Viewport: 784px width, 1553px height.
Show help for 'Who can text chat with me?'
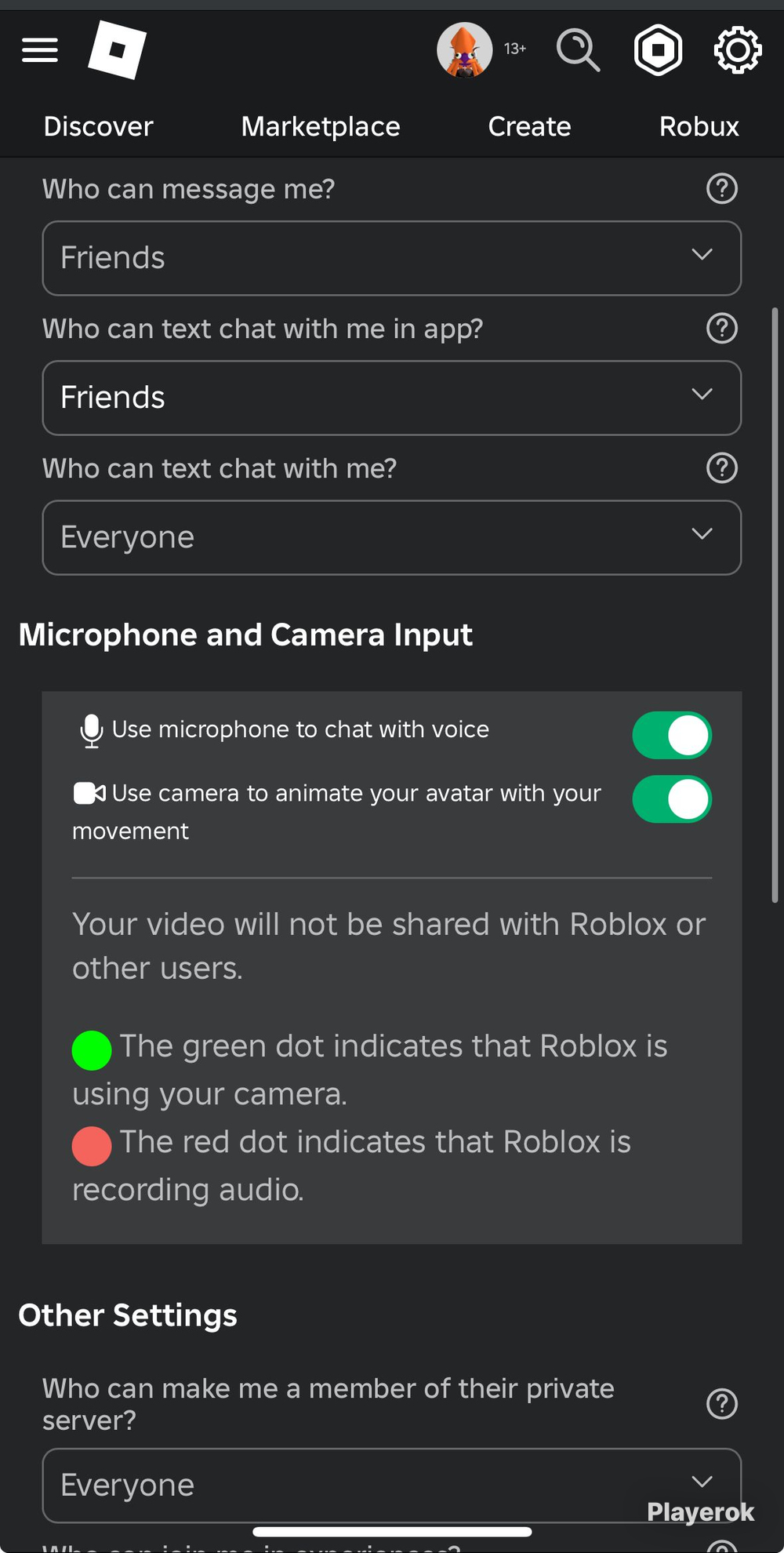coord(722,467)
